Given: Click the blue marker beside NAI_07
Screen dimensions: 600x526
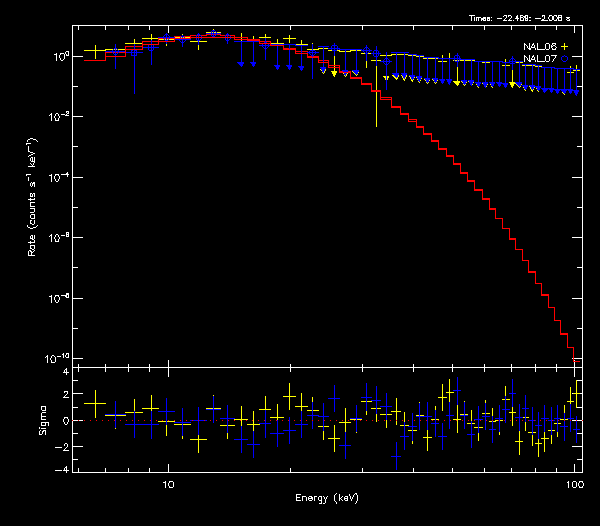Looking at the screenshot, I should tap(564, 59).
